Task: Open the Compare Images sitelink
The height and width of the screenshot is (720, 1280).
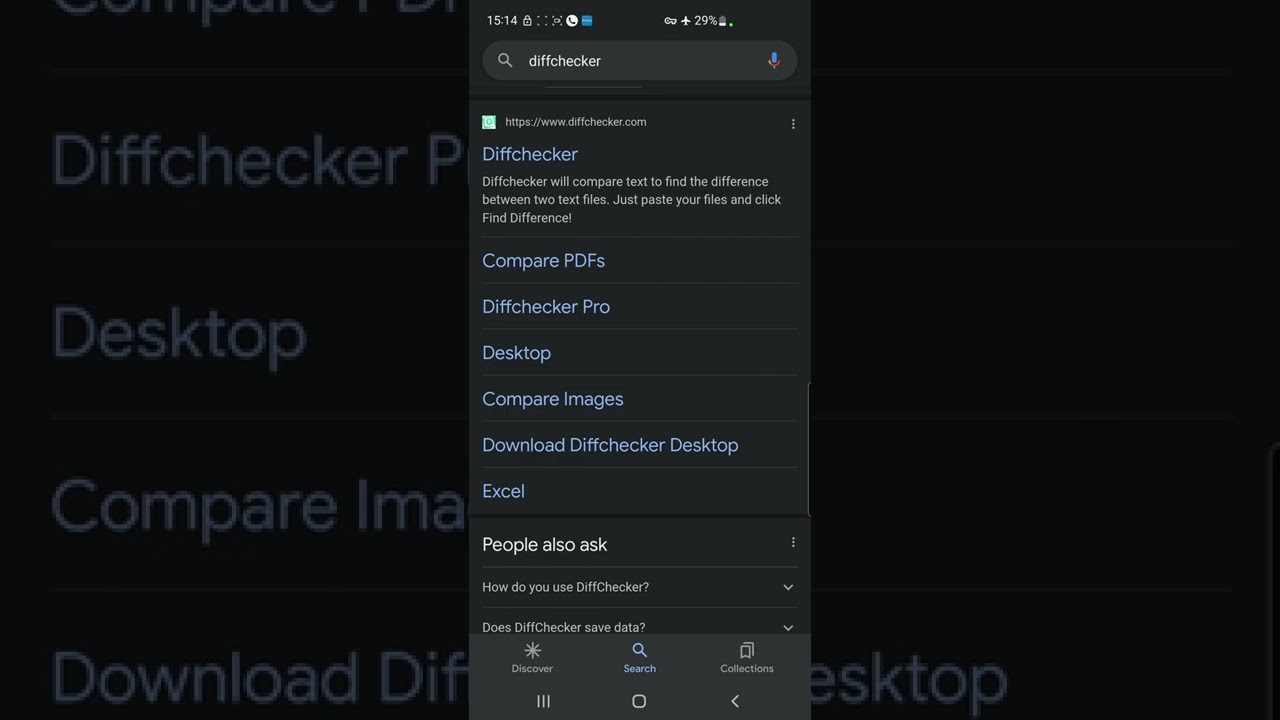Action: point(552,398)
